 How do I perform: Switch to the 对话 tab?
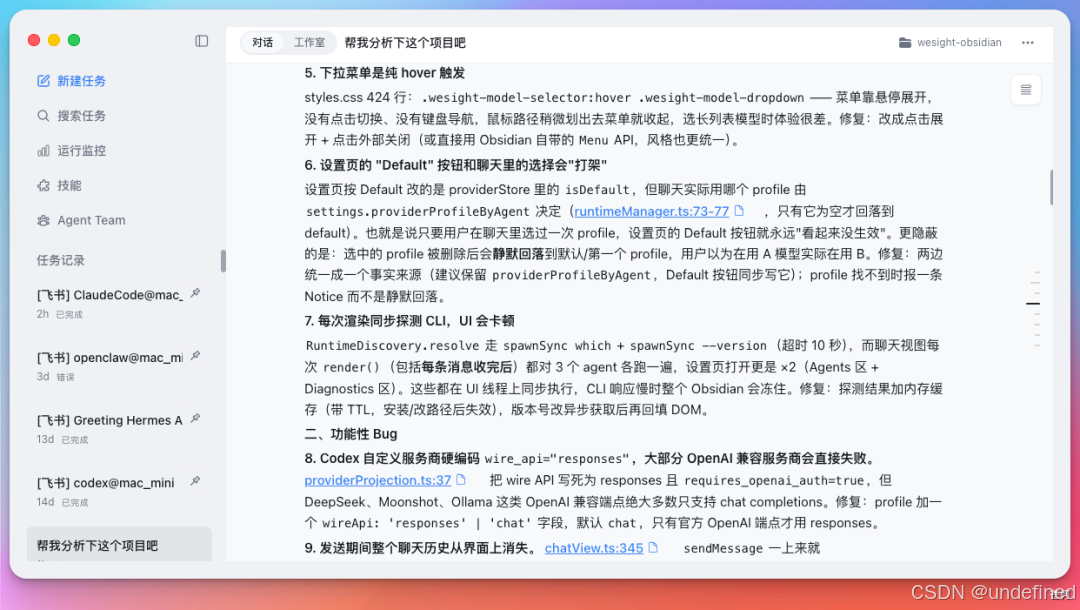point(262,43)
